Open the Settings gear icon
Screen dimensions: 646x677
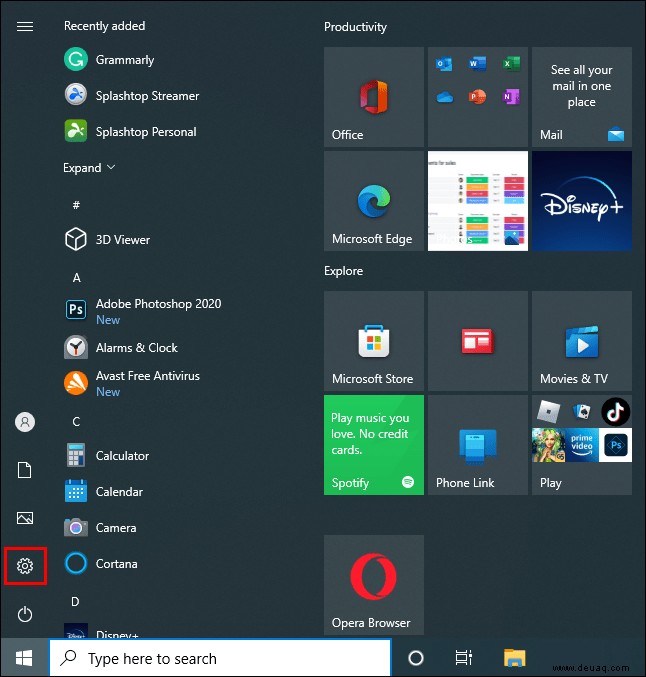25,566
